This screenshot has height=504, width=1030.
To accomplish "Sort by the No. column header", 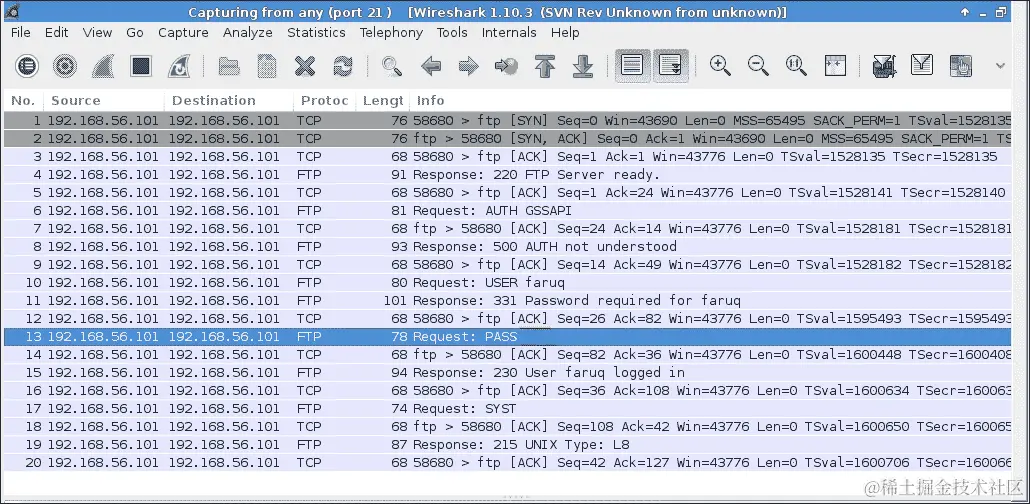I will (23, 101).
